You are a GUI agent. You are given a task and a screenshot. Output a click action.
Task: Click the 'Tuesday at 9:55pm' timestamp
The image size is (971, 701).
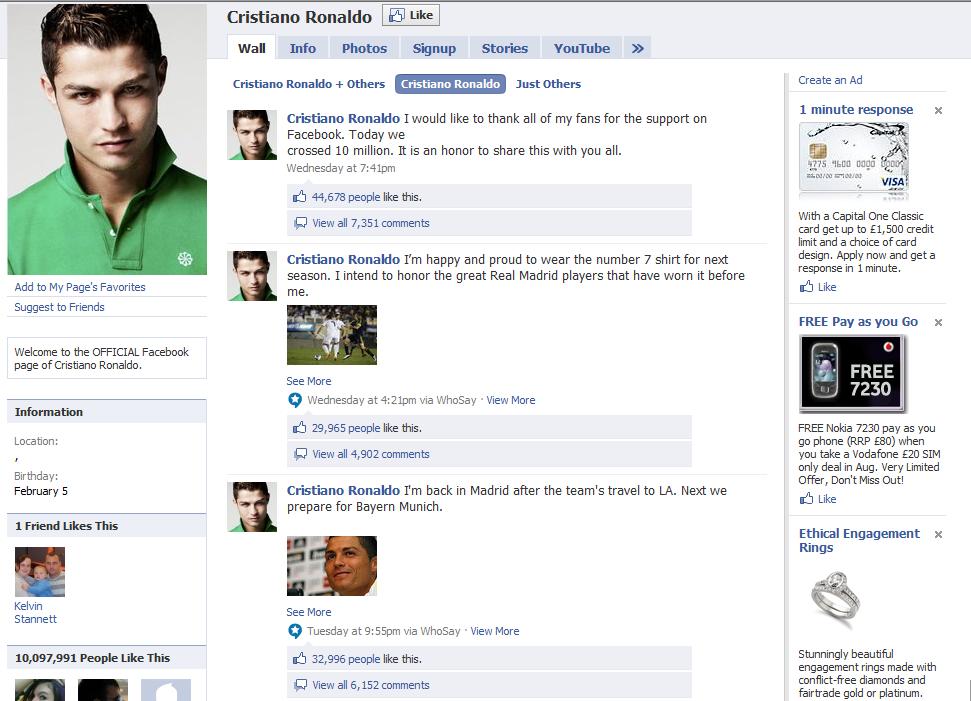(354, 631)
